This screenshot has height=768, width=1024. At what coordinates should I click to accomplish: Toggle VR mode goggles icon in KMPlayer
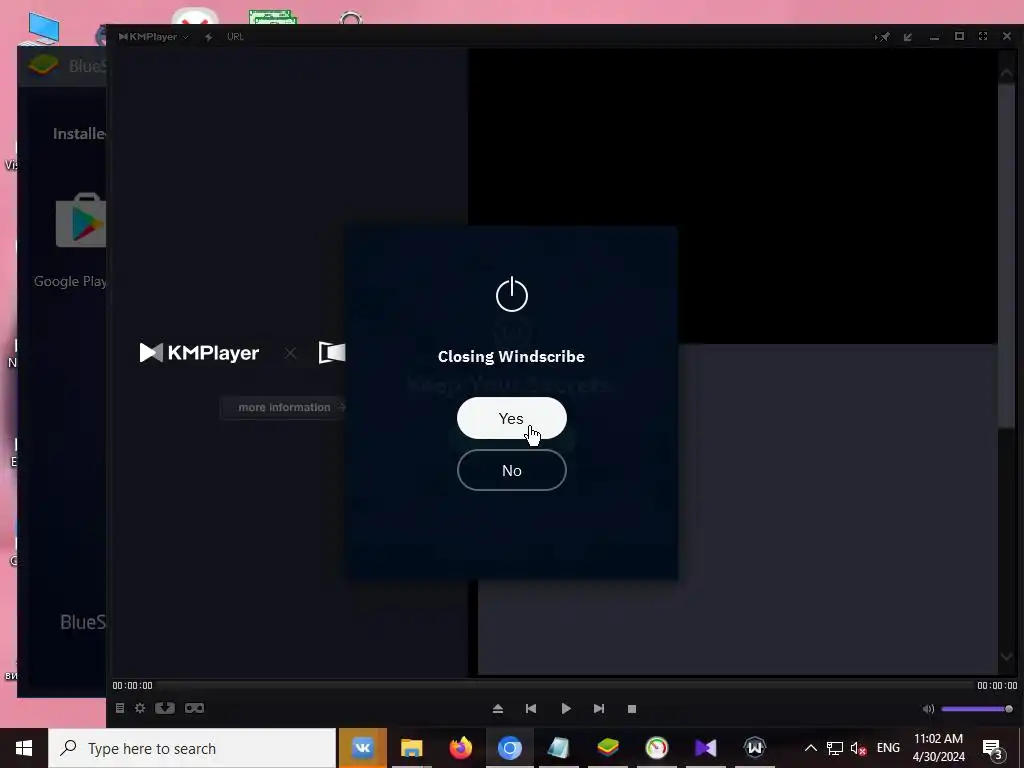pos(195,708)
